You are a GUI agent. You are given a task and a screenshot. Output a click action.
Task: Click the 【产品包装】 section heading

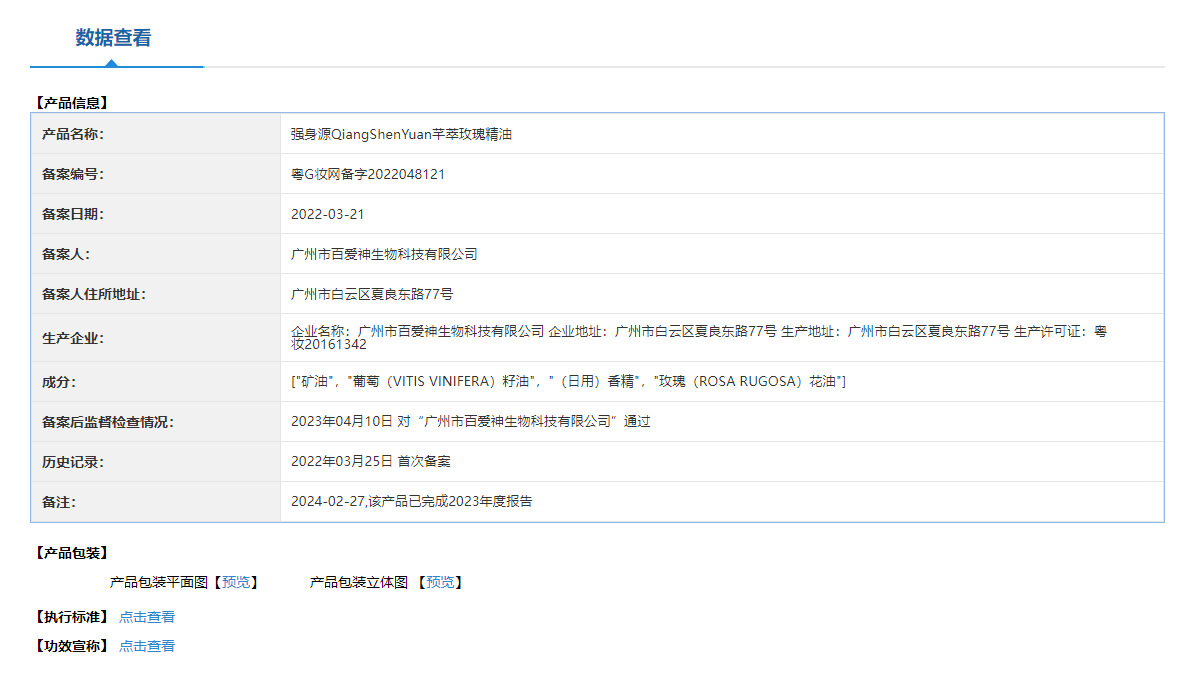tap(72, 554)
